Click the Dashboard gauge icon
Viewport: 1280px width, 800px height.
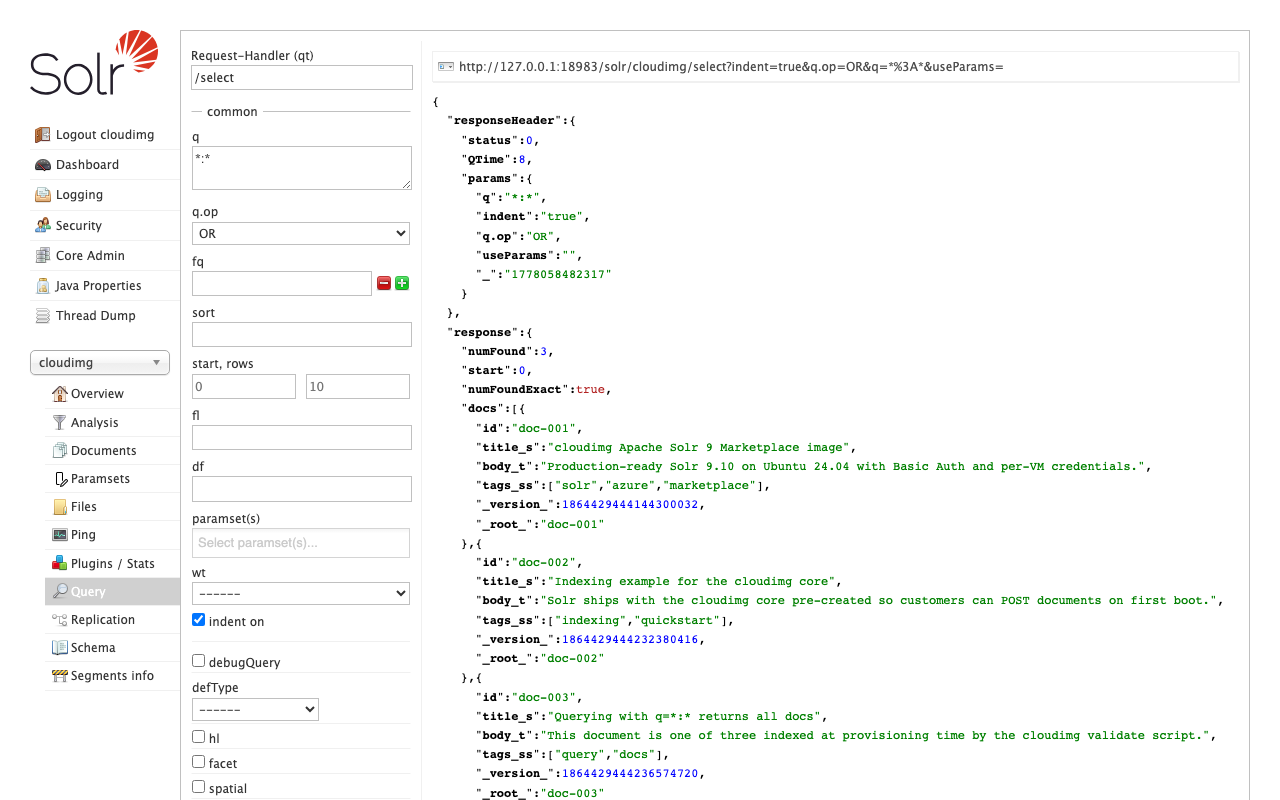click(42, 165)
